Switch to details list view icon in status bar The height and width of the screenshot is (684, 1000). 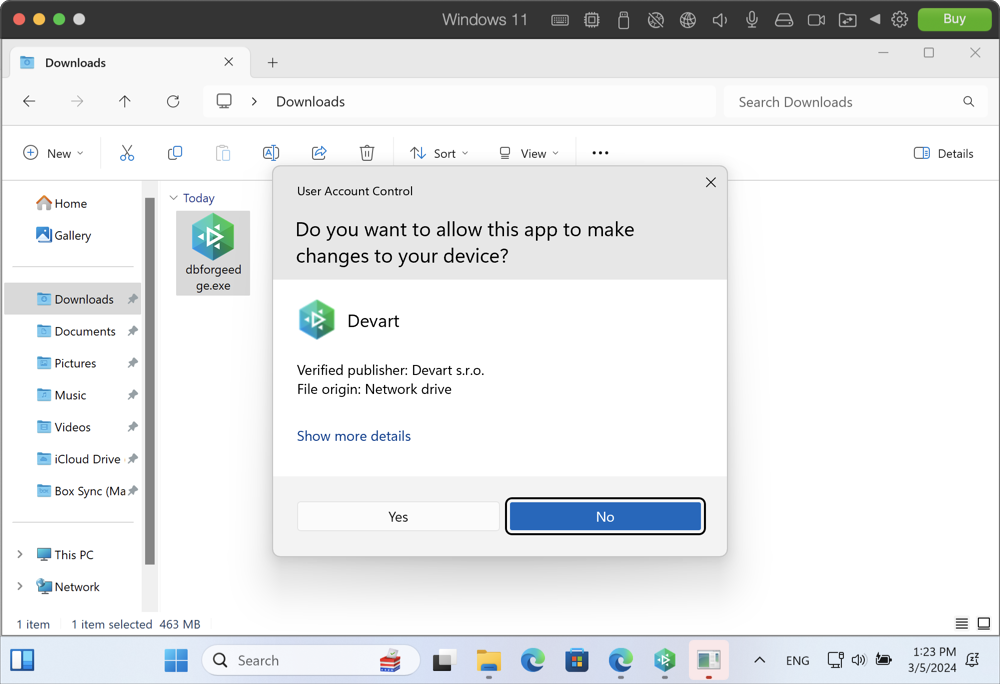[962, 623]
